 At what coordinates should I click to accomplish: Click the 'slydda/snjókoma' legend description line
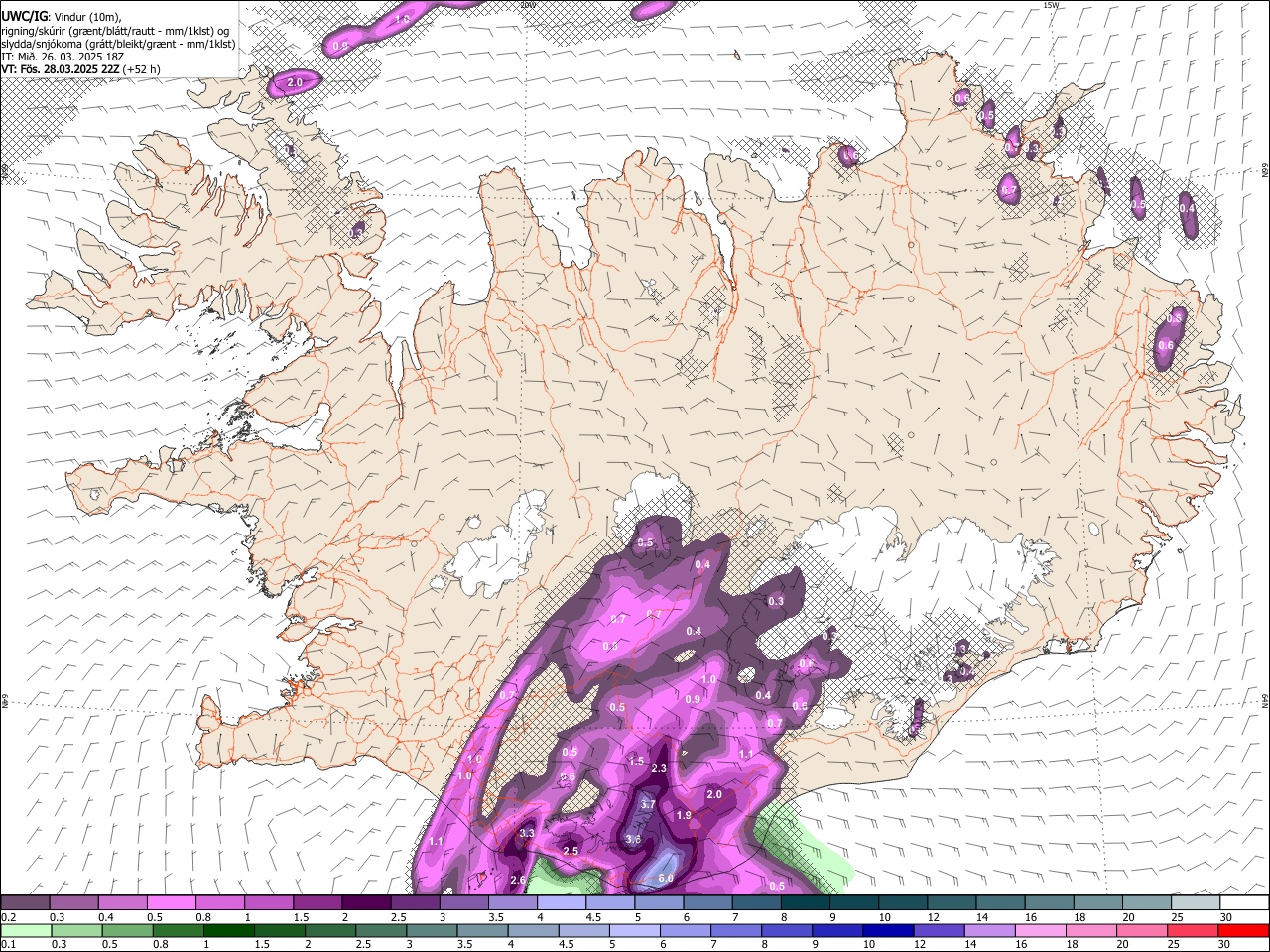coord(118,44)
